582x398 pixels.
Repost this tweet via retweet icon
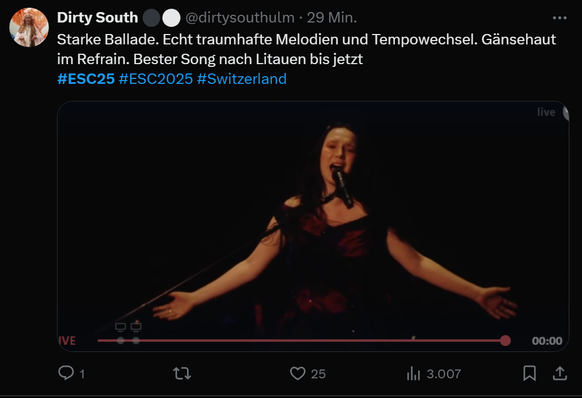[x=182, y=373]
